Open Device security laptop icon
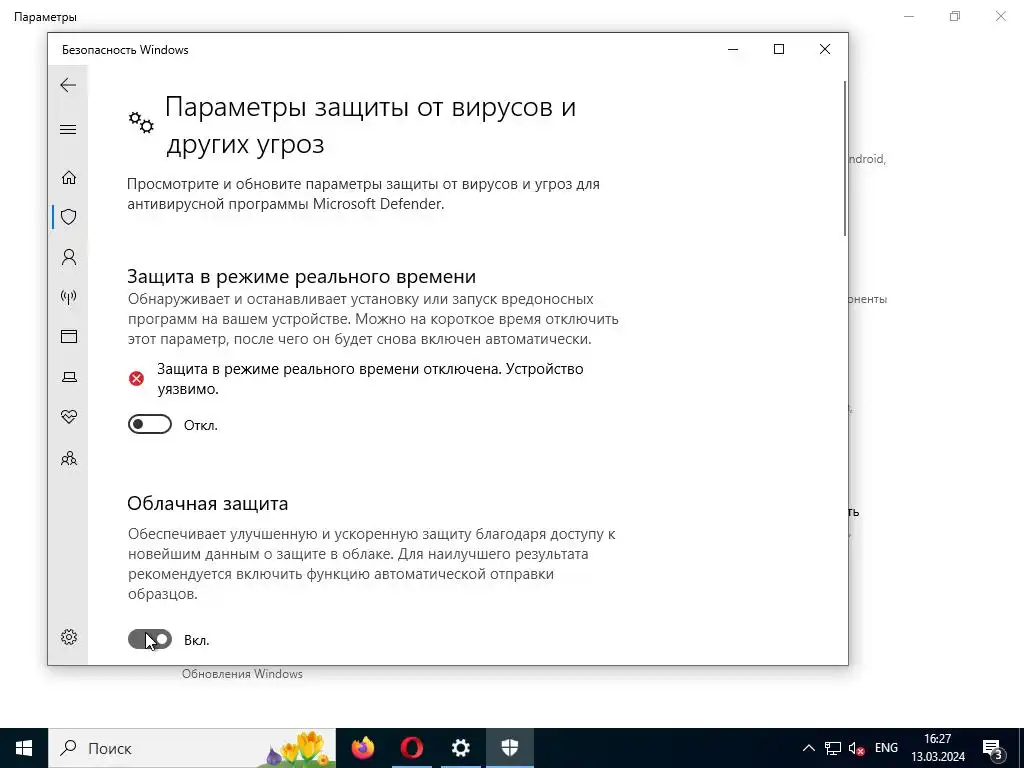Image resolution: width=1024 pixels, height=768 pixels. (69, 377)
